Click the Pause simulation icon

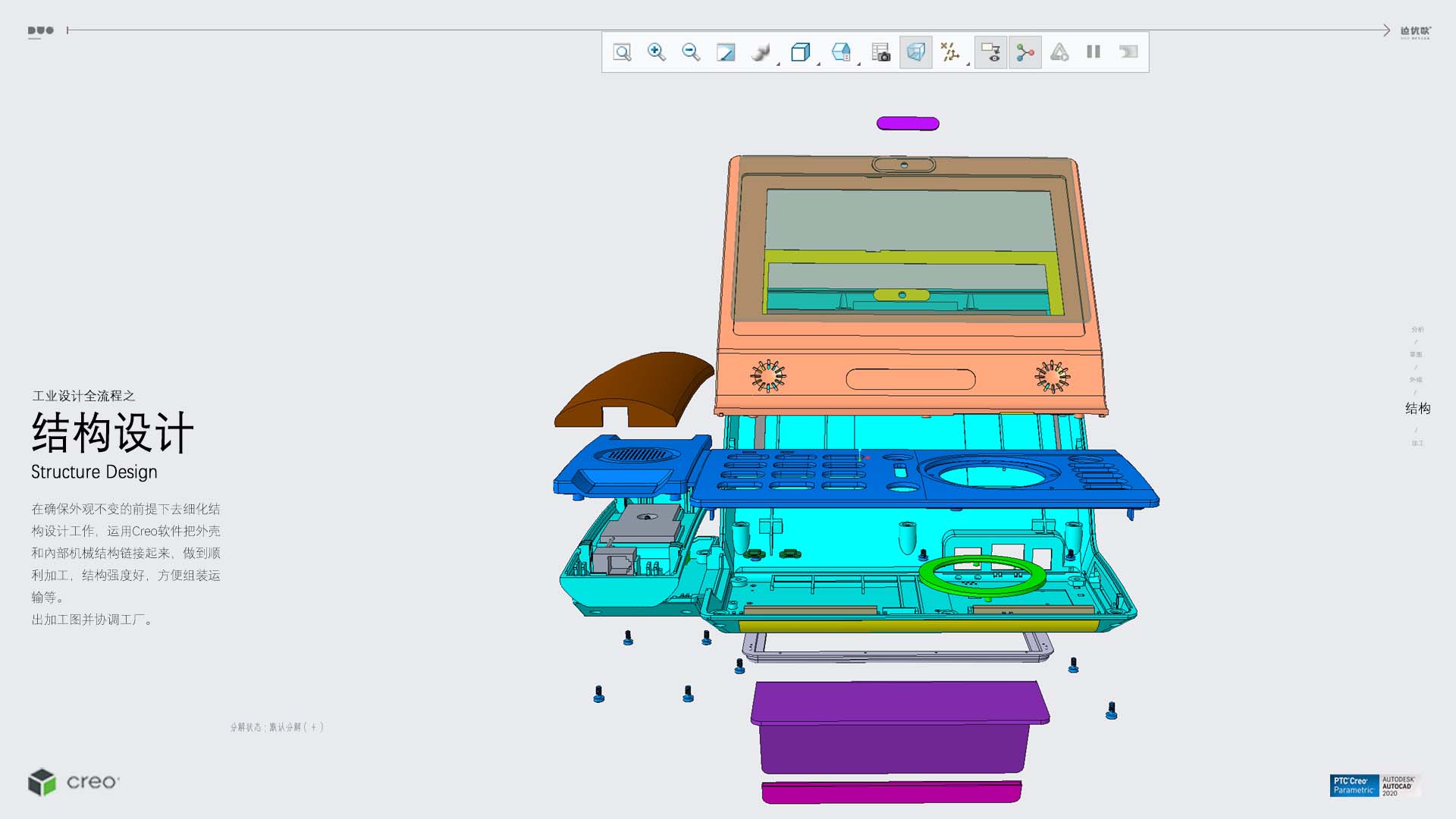coord(1094,52)
